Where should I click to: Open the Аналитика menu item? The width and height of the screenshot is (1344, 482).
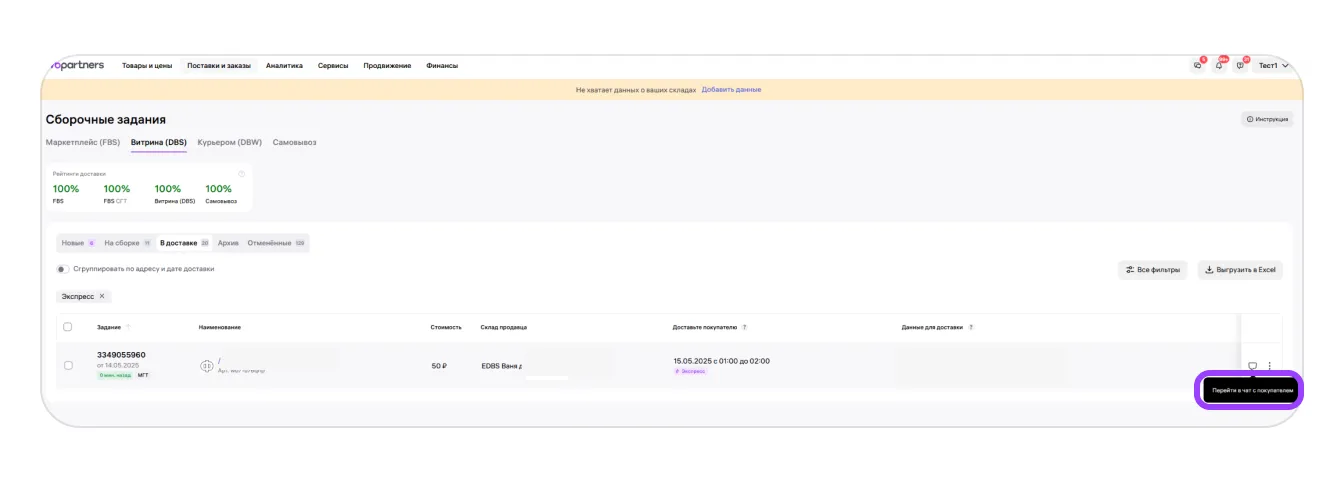(x=284, y=66)
